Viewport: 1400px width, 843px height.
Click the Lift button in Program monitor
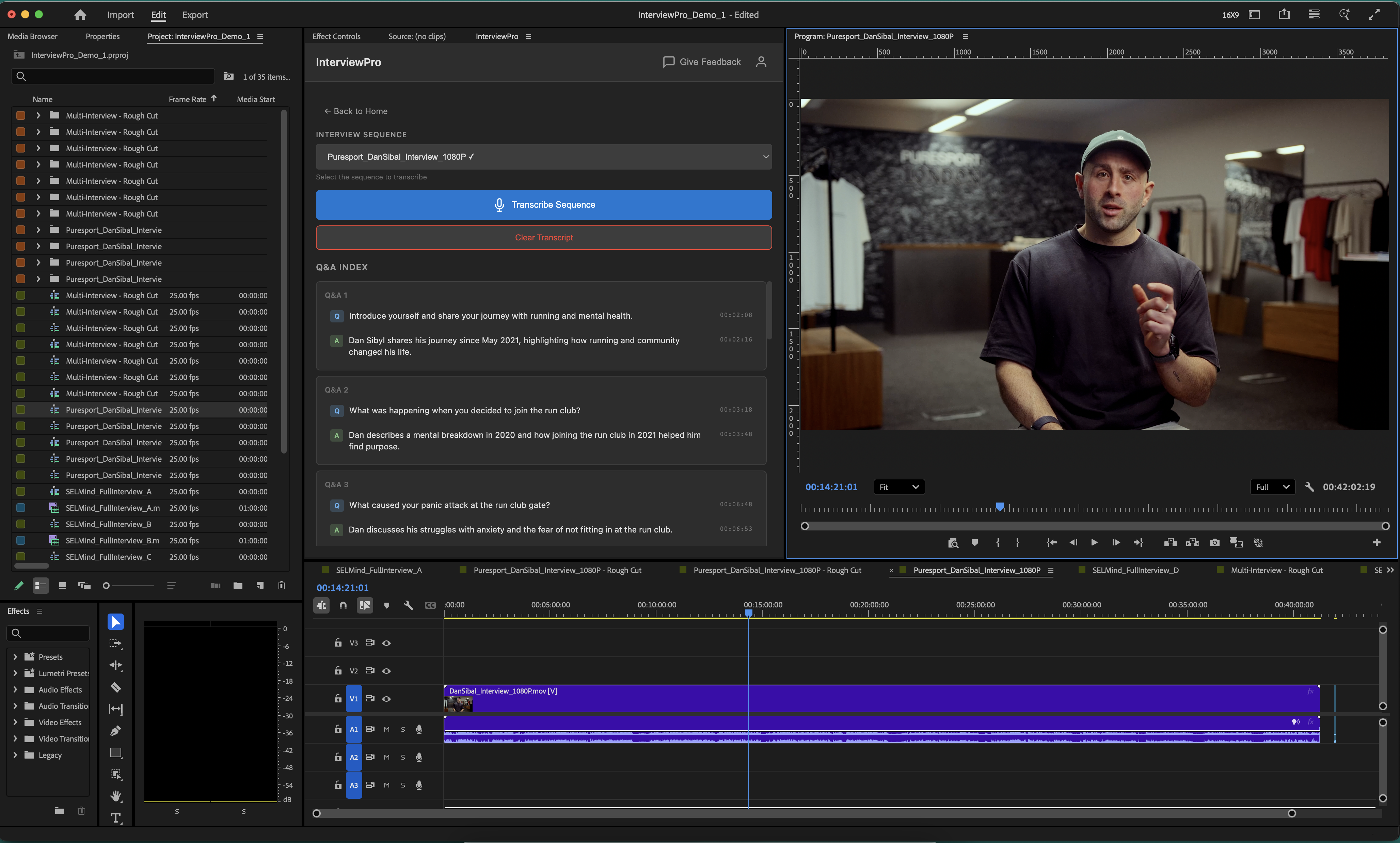tap(1170, 542)
